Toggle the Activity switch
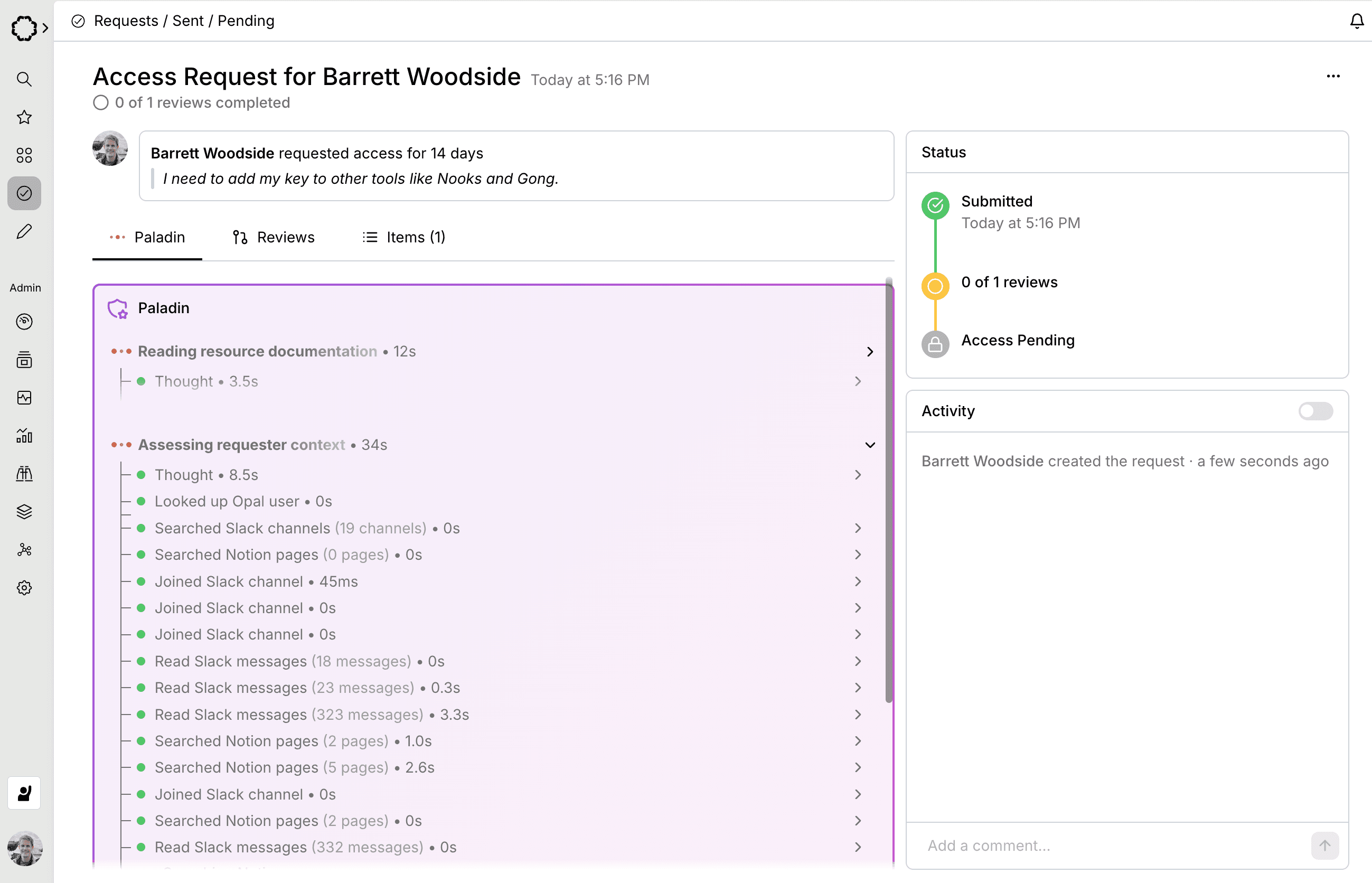The image size is (1372, 883). tap(1315, 411)
